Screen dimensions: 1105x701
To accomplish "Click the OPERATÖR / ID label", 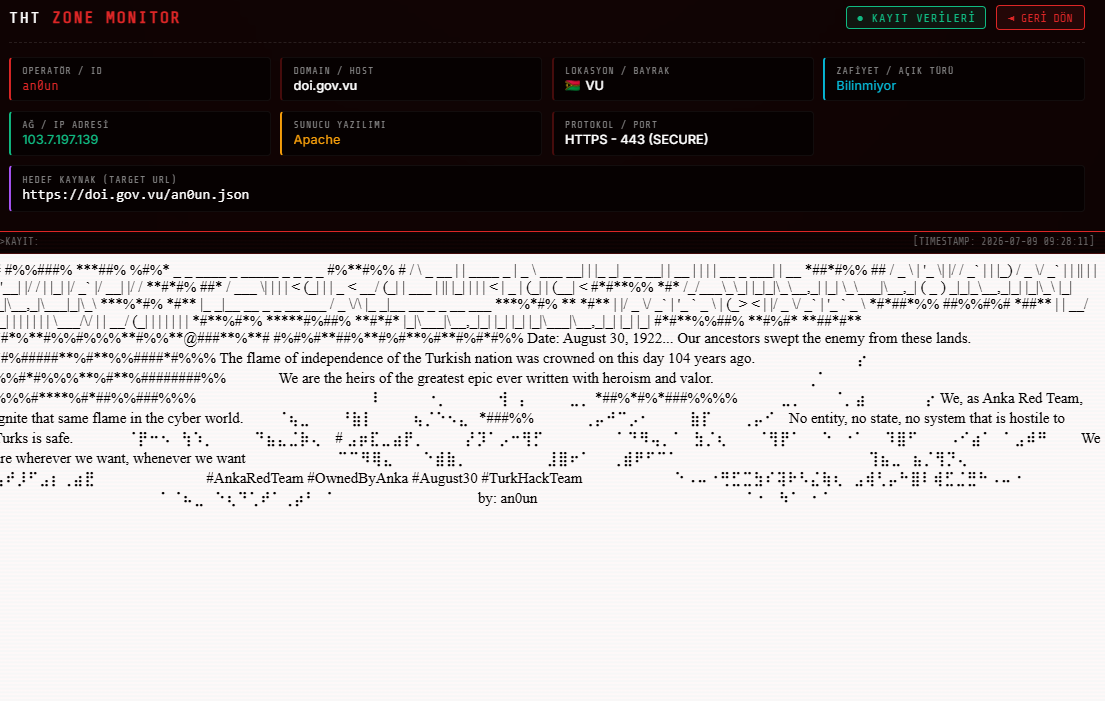I will coord(62,70).
